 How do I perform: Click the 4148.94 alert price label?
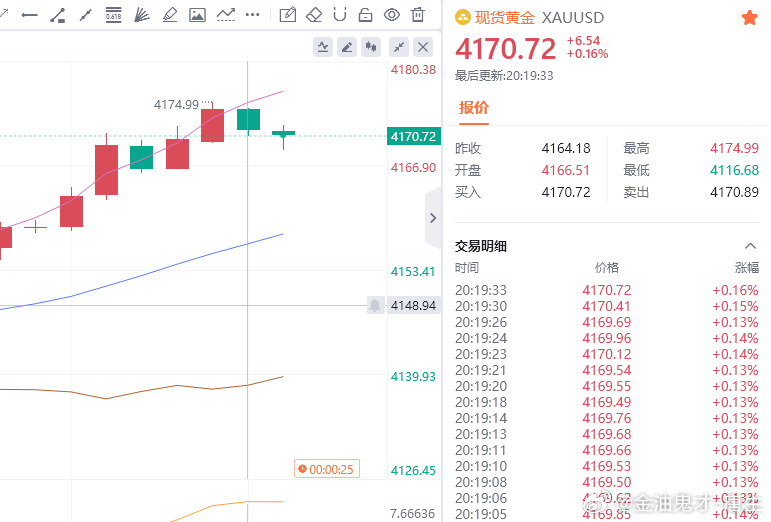point(414,306)
